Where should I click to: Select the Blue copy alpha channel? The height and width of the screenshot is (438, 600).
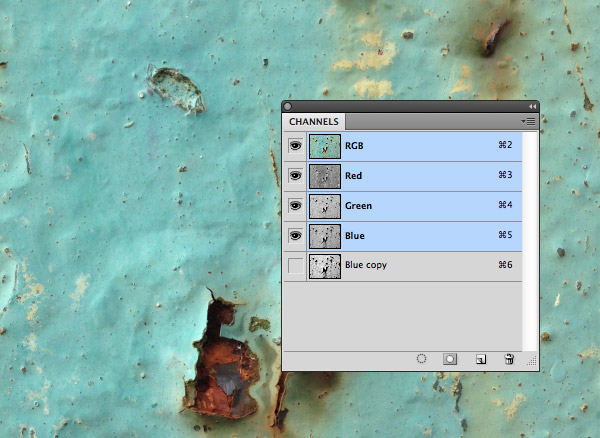366,266
